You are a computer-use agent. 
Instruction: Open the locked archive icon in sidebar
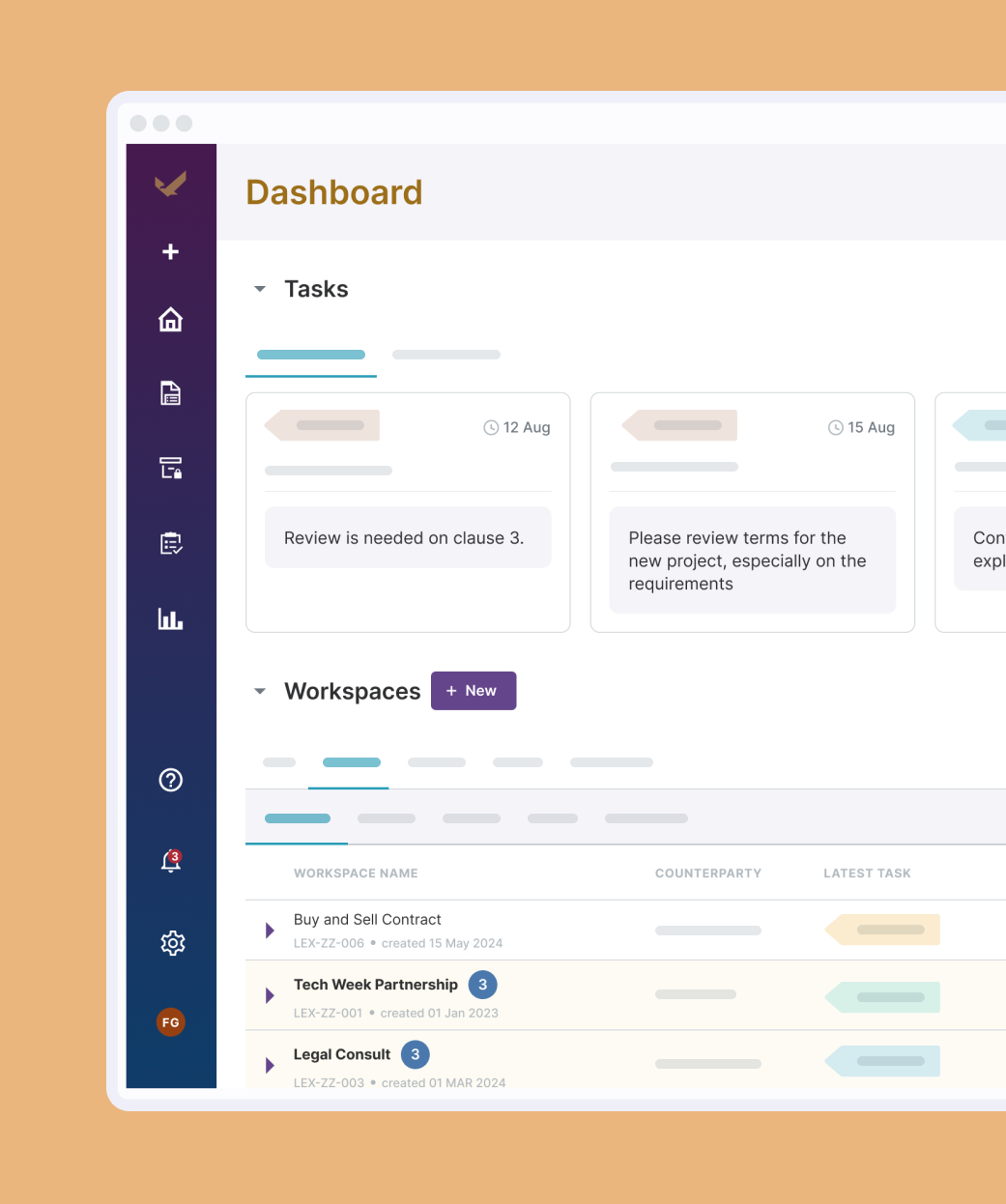pos(171,469)
